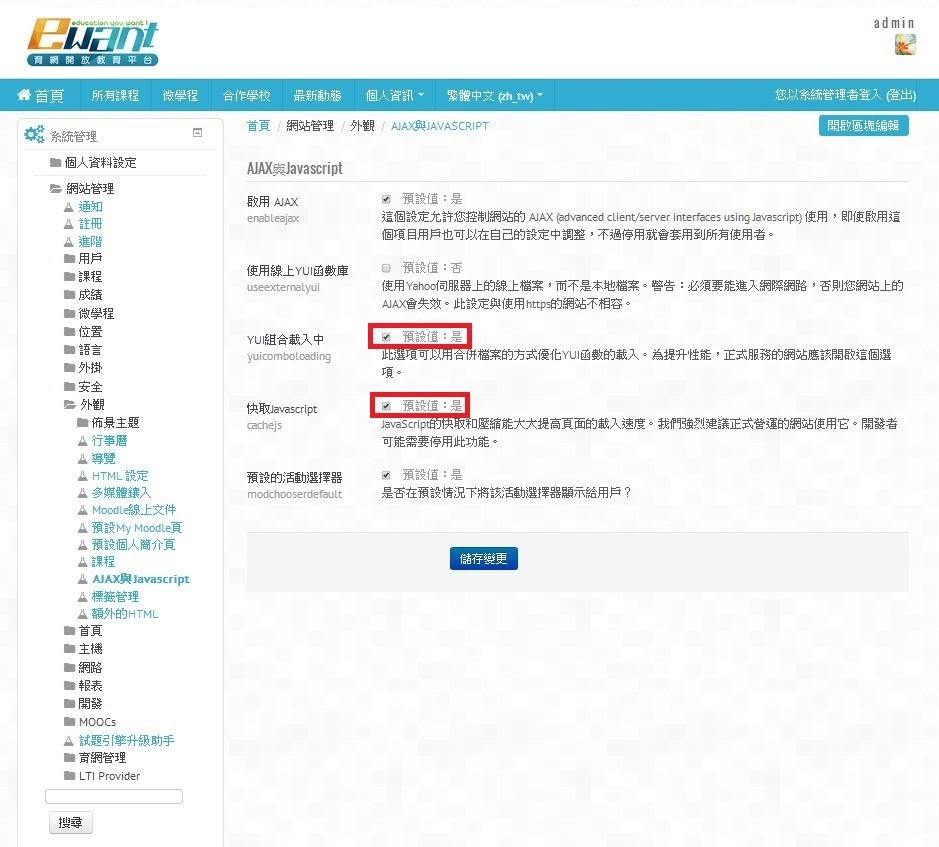Click the flask icon beside 通知
This screenshot has width=939, height=847.
pos(69,207)
